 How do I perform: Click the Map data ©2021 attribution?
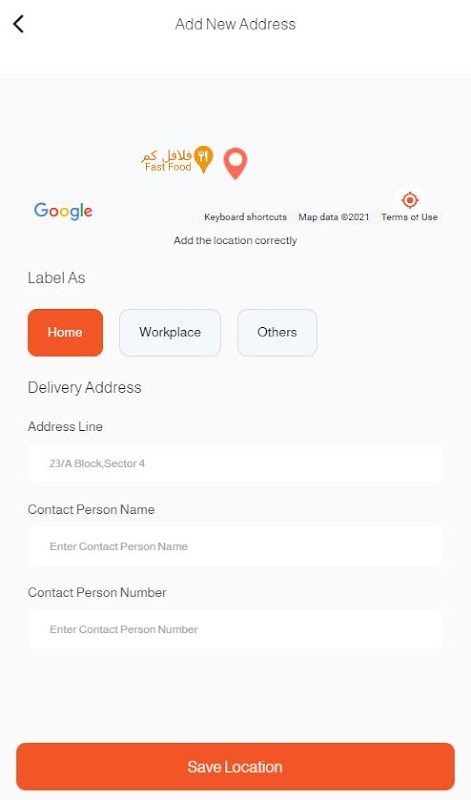click(334, 217)
